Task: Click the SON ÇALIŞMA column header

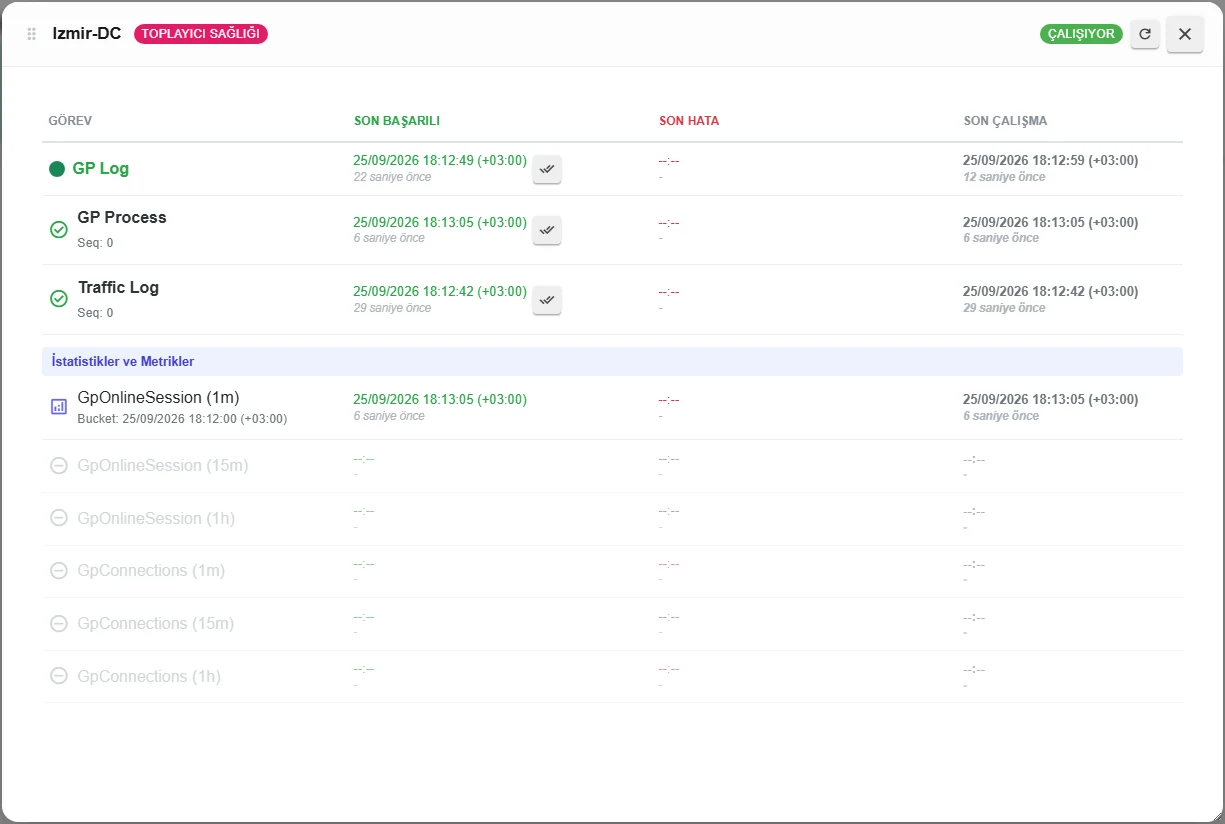Action: click(1005, 121)
